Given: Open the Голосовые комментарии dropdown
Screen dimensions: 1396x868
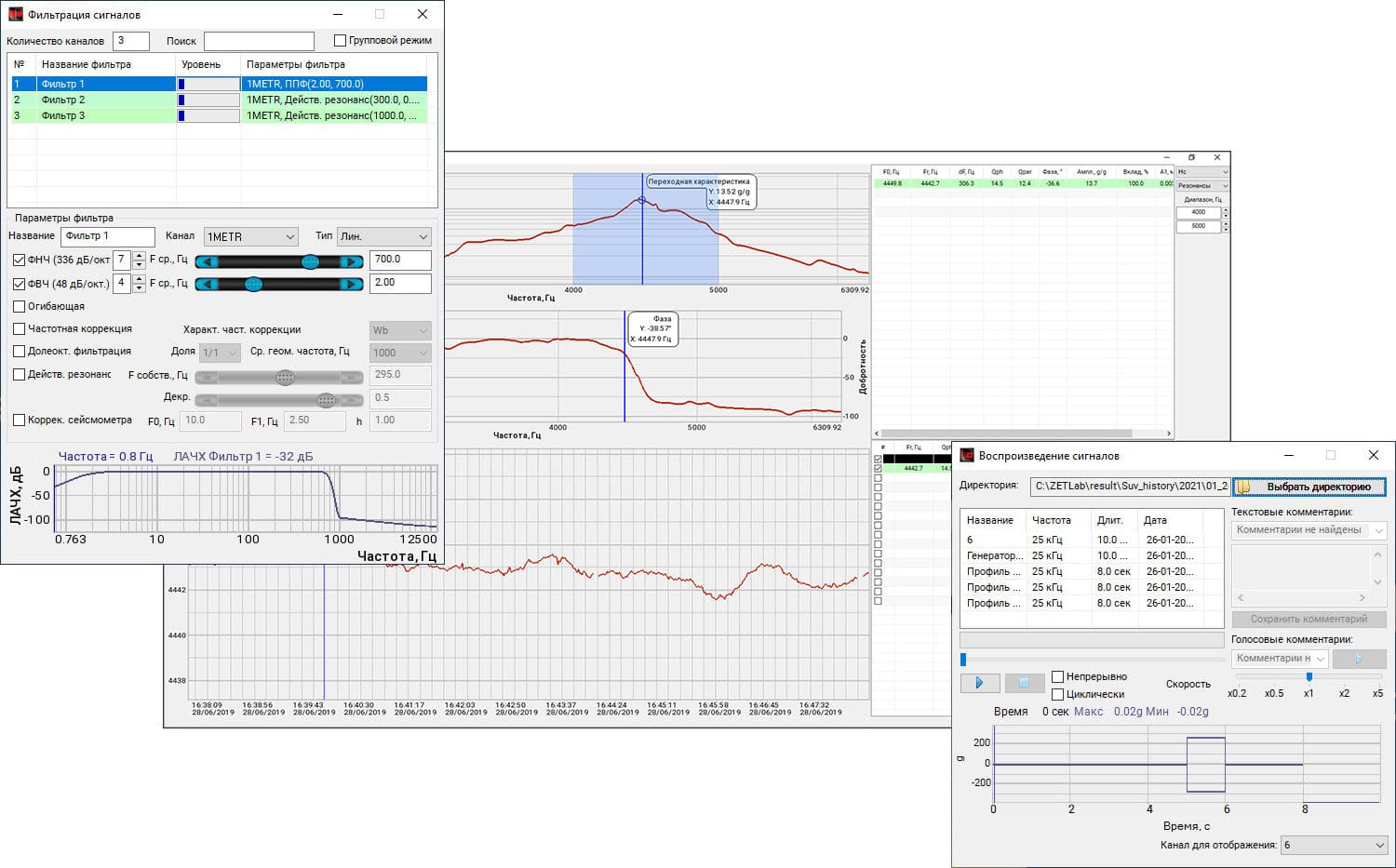Looking at the screenshot, I should pos(1280,659).
